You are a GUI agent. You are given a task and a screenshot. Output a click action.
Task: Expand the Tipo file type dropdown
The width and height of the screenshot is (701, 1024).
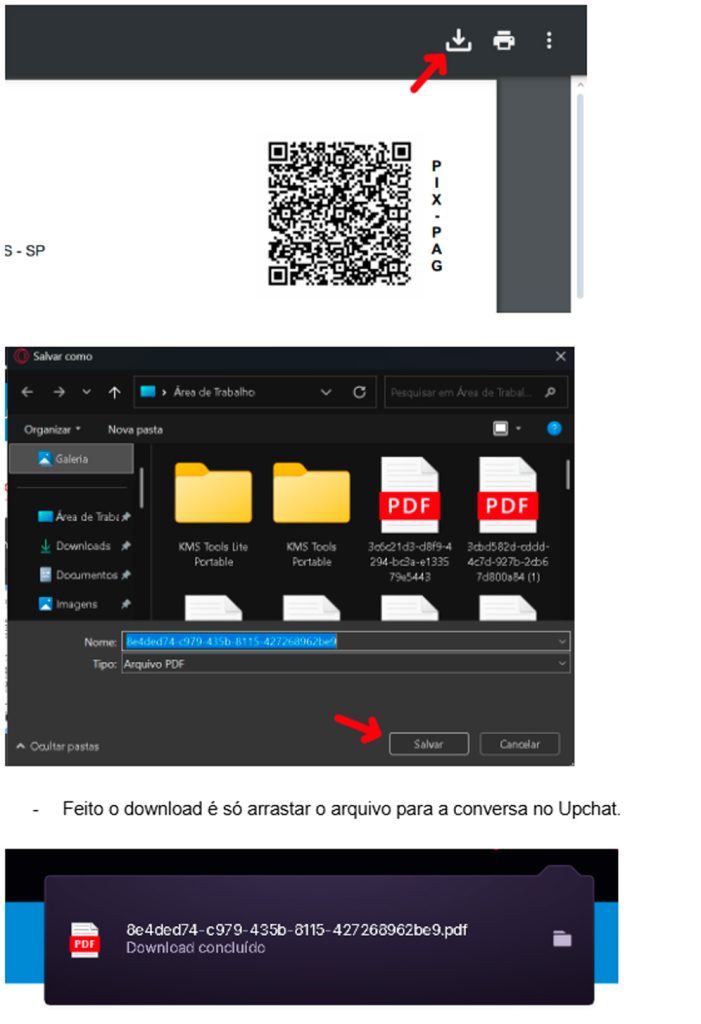tap(562, 664)
